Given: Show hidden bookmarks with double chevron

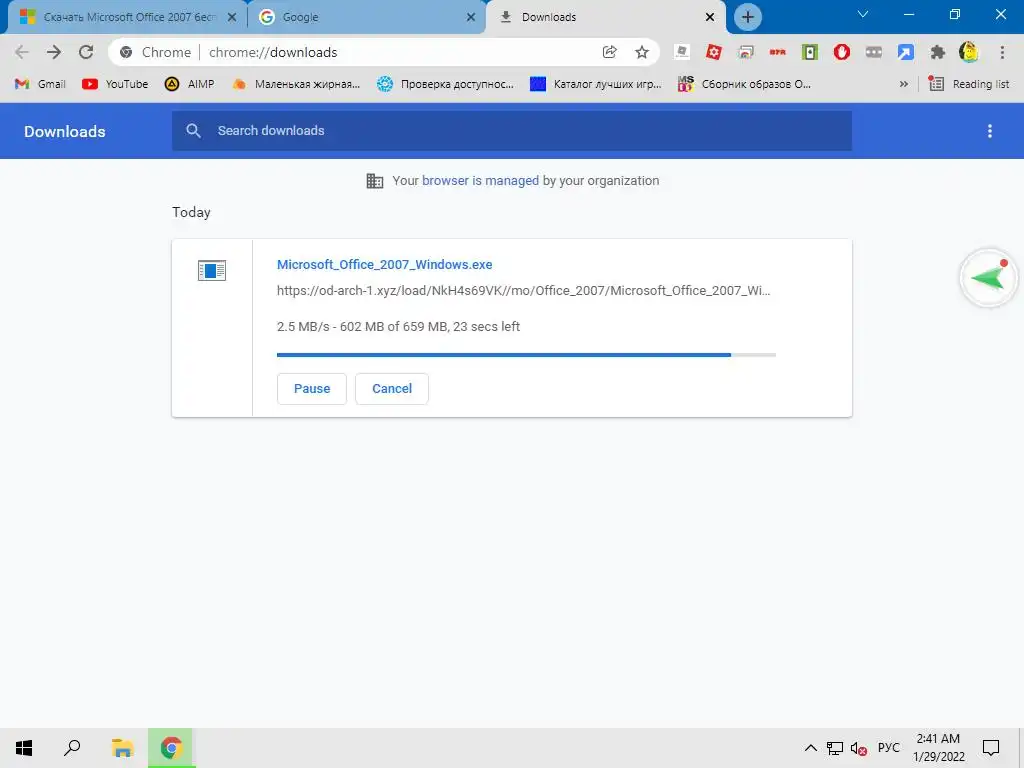Looking at the screenshot, I should [904, 84].
